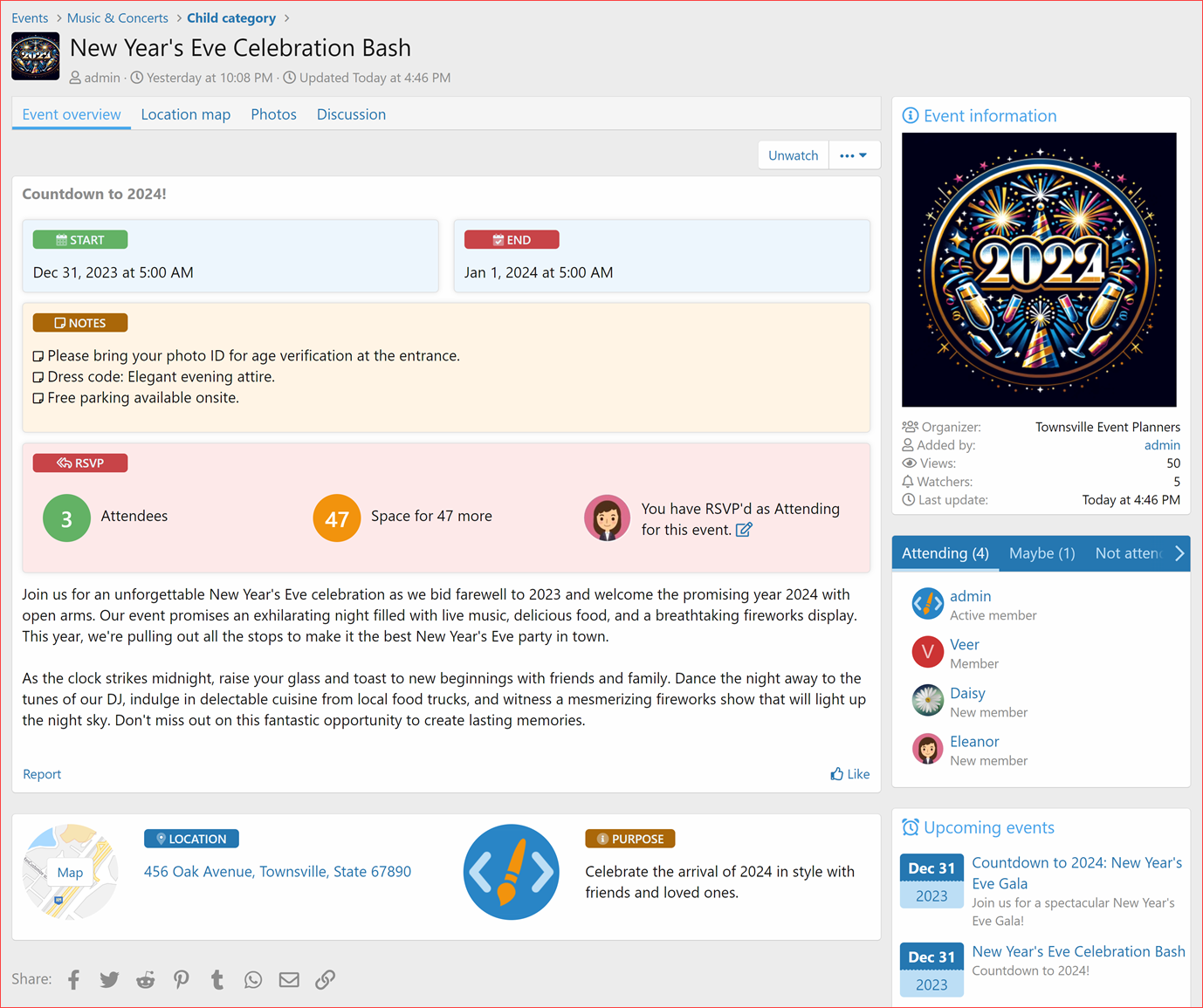Share the event on Twitter

(x=109, y=979)
